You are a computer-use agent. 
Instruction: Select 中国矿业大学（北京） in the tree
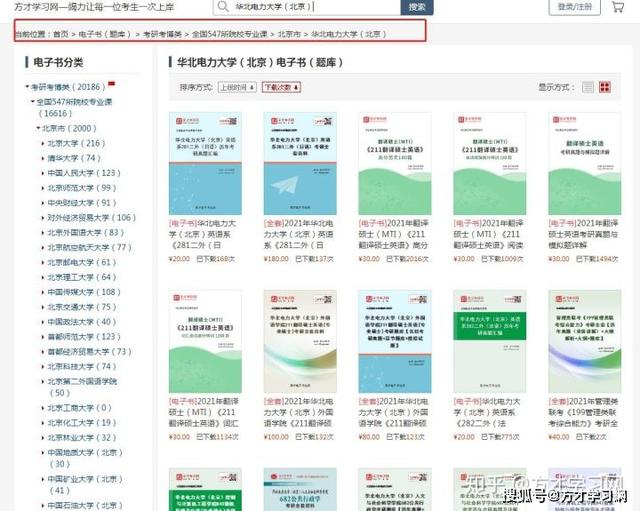tap(85, 479)
